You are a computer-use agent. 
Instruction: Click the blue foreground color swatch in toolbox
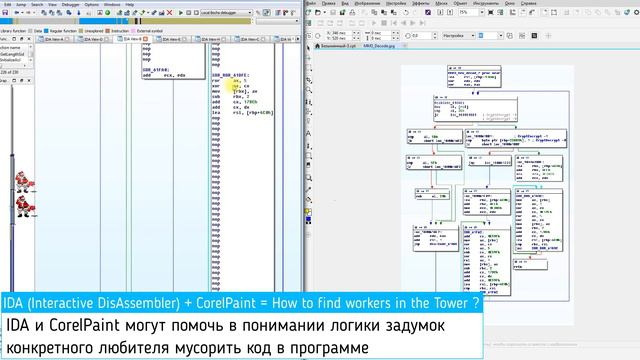pos(309,219)
